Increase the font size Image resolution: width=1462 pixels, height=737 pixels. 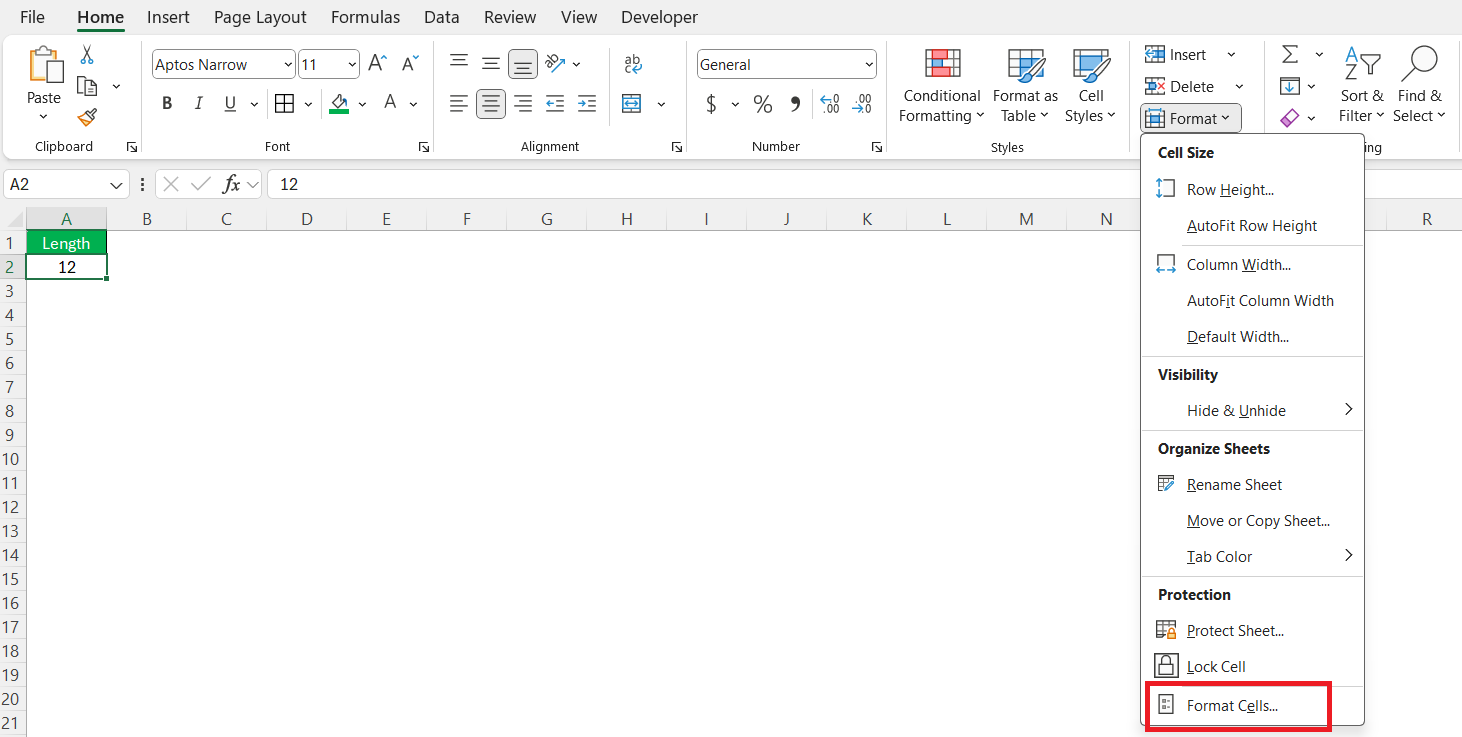pyautogui.click(x=377, y=64)
